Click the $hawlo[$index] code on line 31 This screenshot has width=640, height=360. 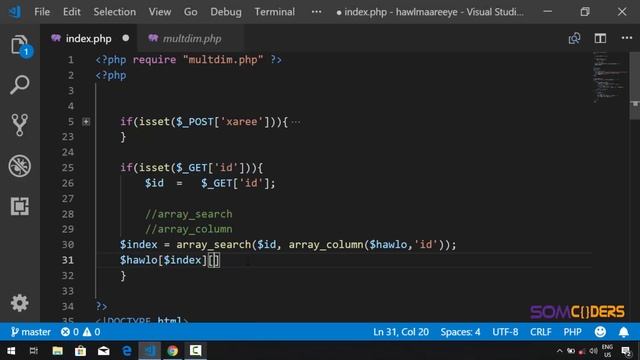(163, 260)
